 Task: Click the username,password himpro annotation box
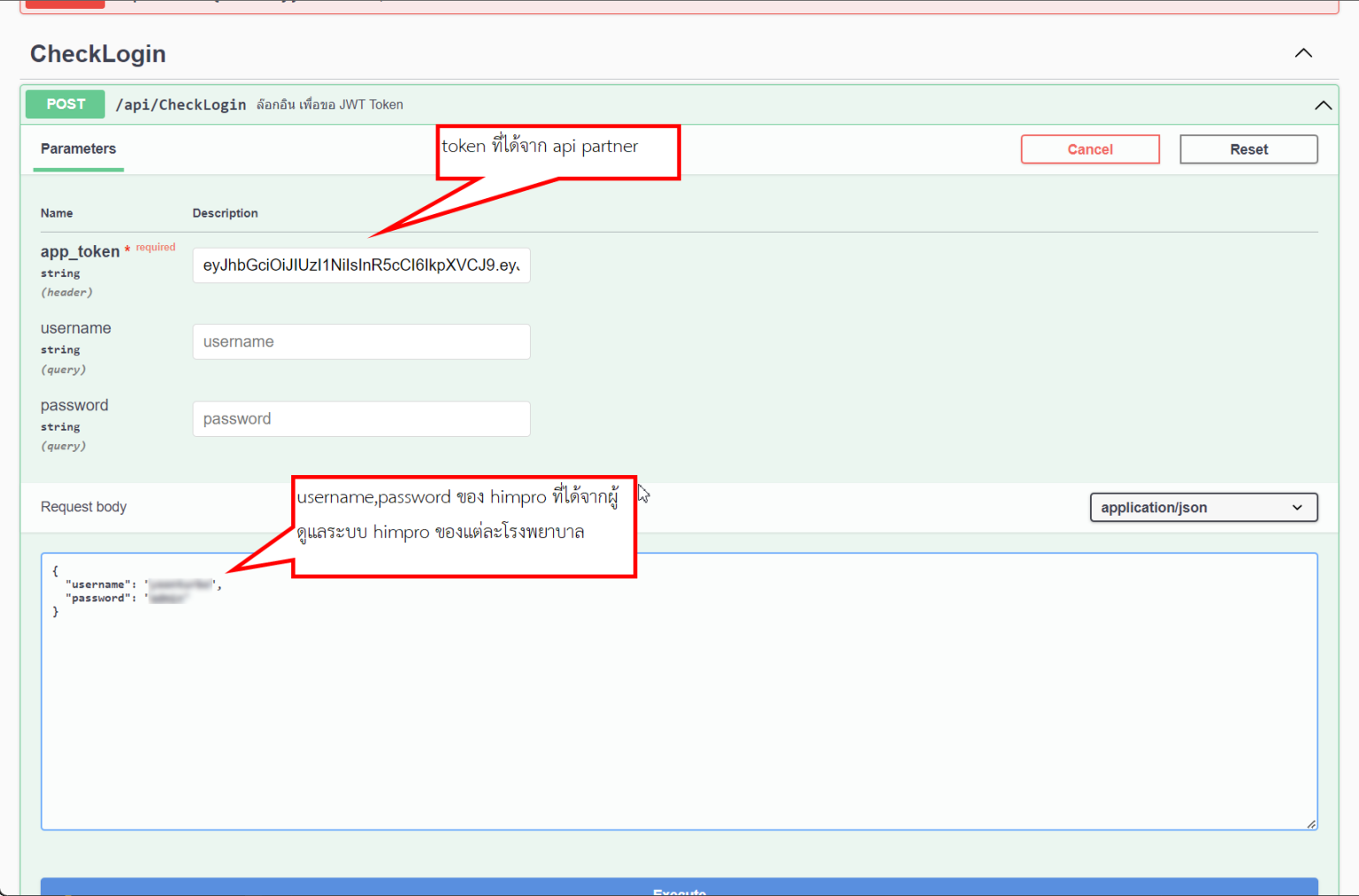click(x=464, y=526)
